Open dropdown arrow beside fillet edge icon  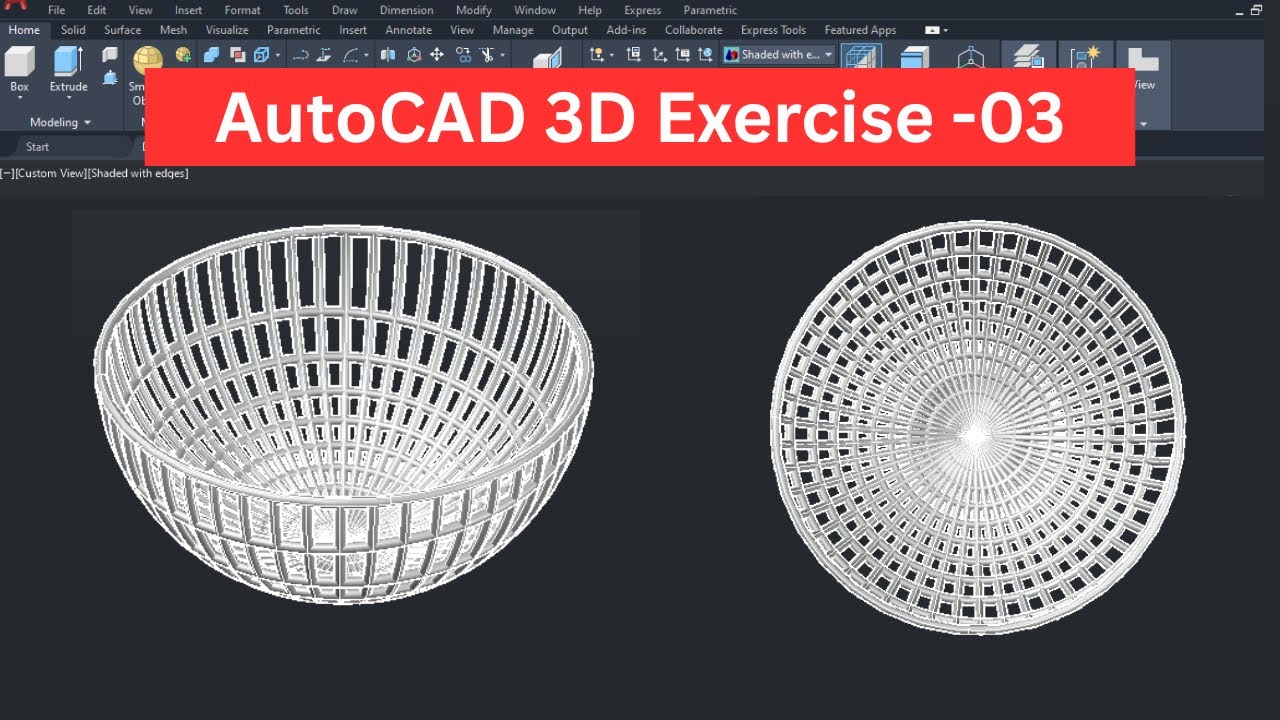click(x=366, y=55)
